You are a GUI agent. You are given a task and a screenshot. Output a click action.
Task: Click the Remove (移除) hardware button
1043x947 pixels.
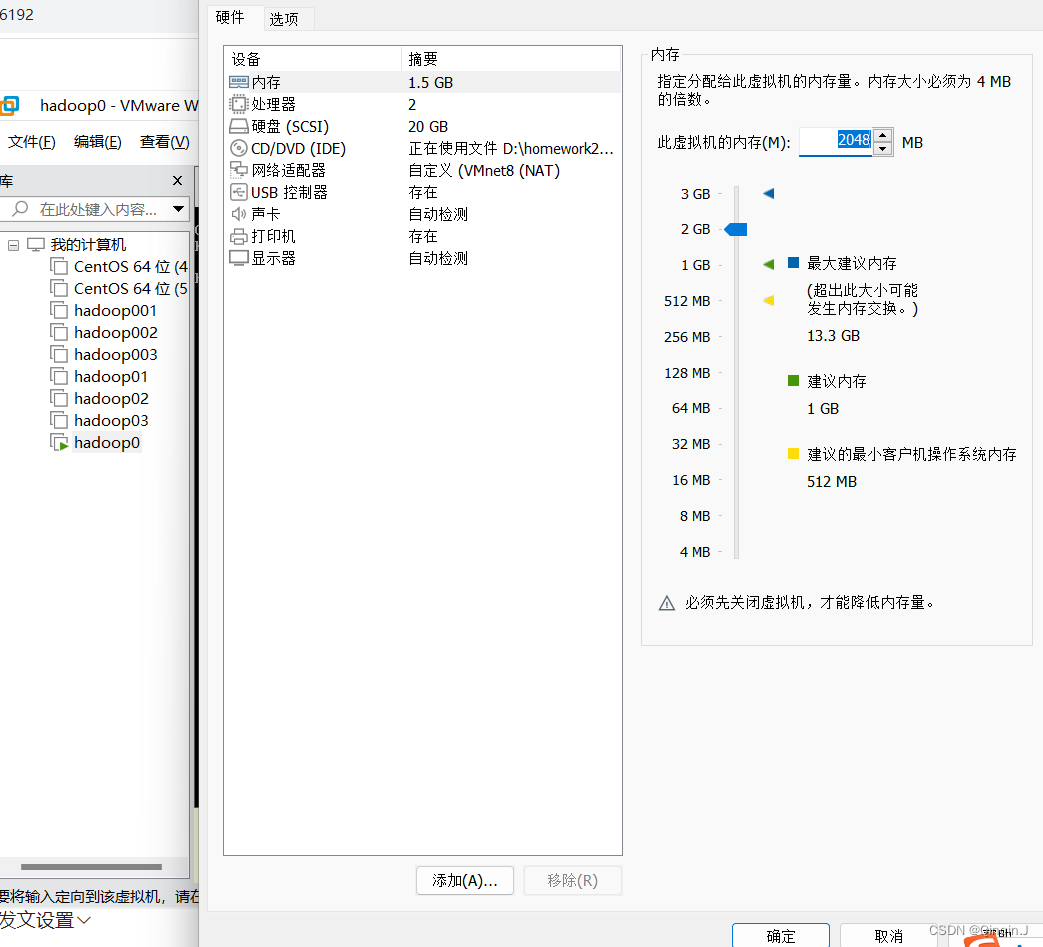click(x=573, y=880)
